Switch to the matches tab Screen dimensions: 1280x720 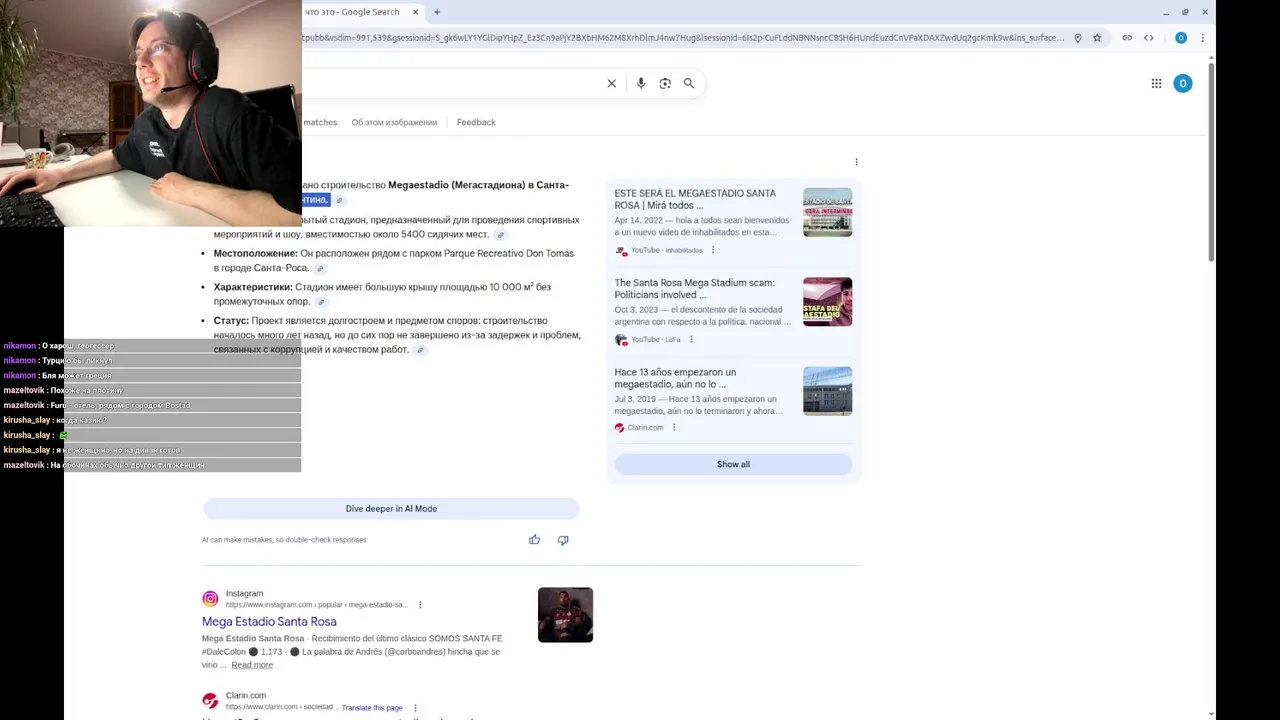coord(320,122)
